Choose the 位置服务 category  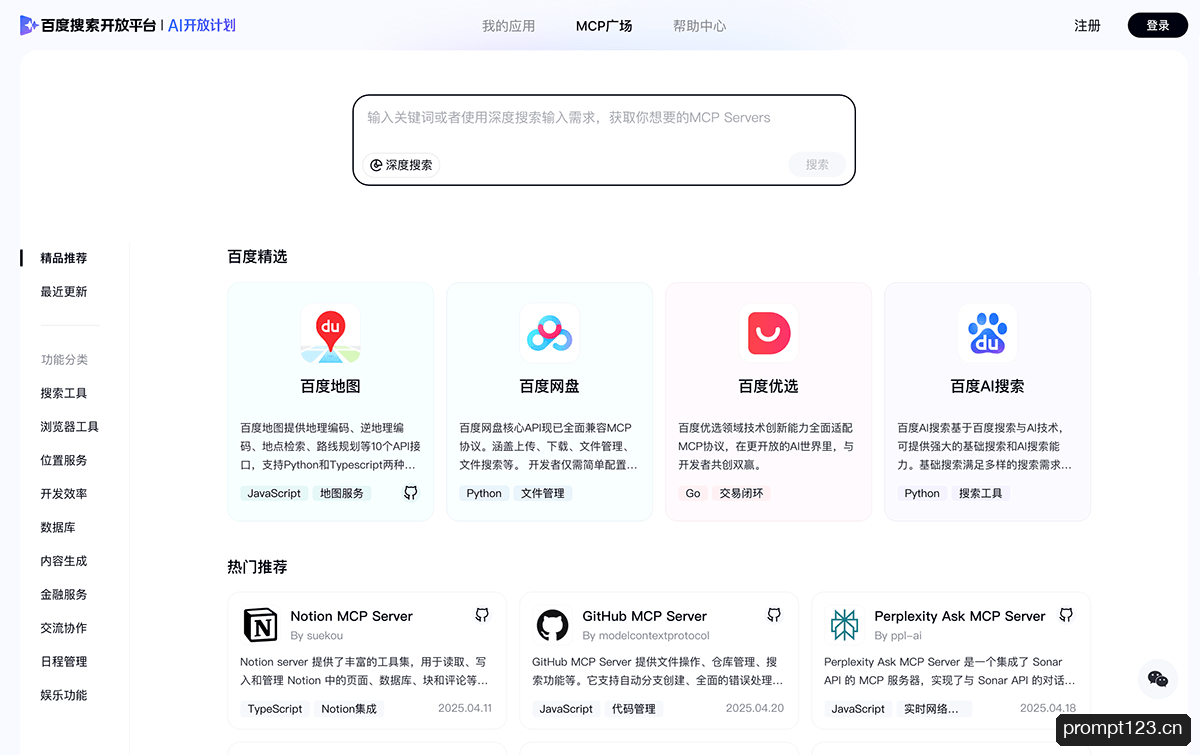64,460
